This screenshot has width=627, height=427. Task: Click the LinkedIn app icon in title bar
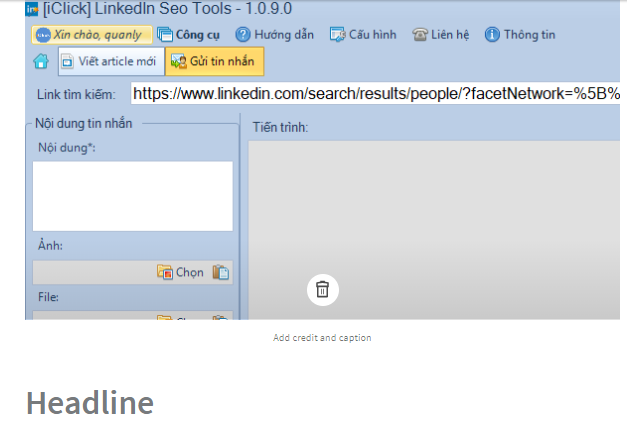(32, 9)
